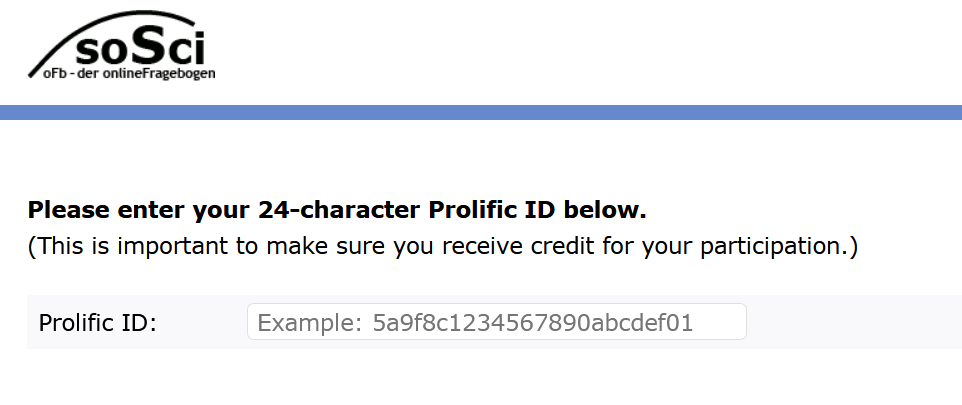Focus the Prolific ID input field
This screenshot has width=962, height=405.
point(496,322)
